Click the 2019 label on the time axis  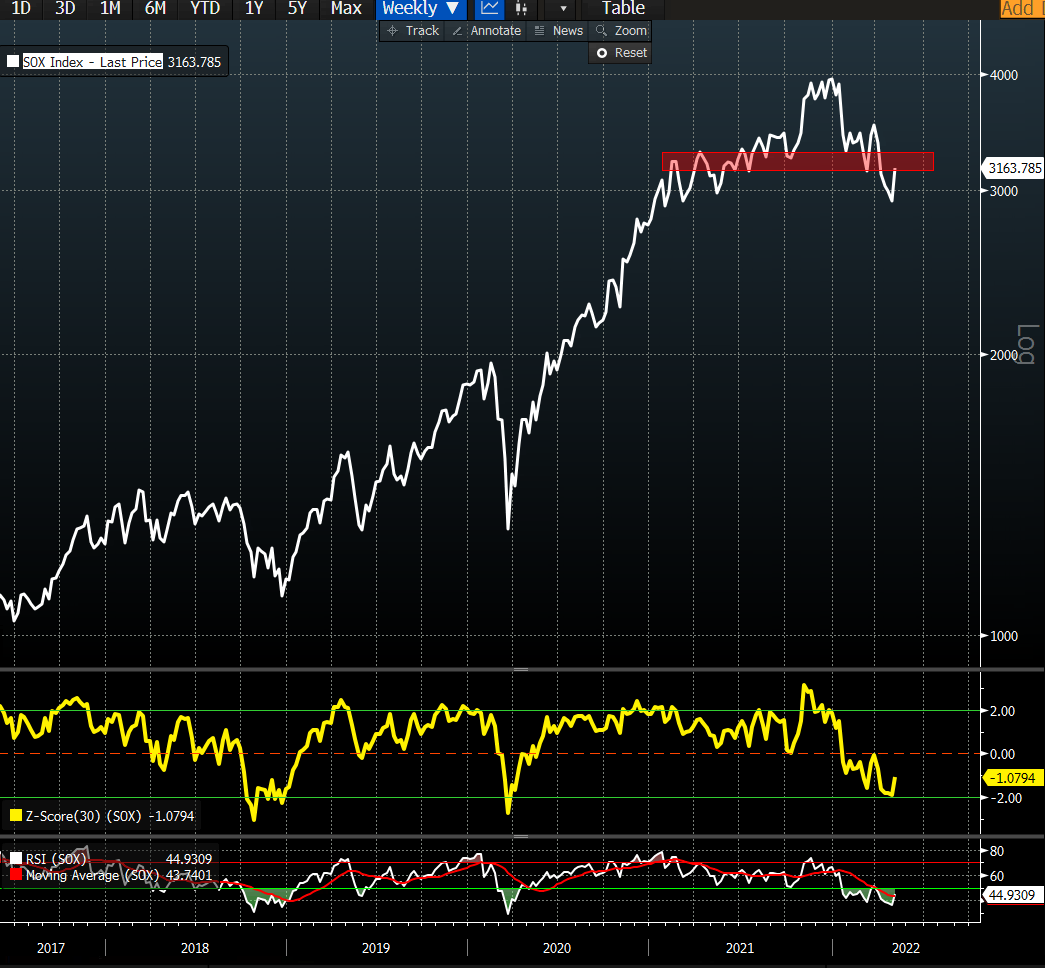click(376, 948)
